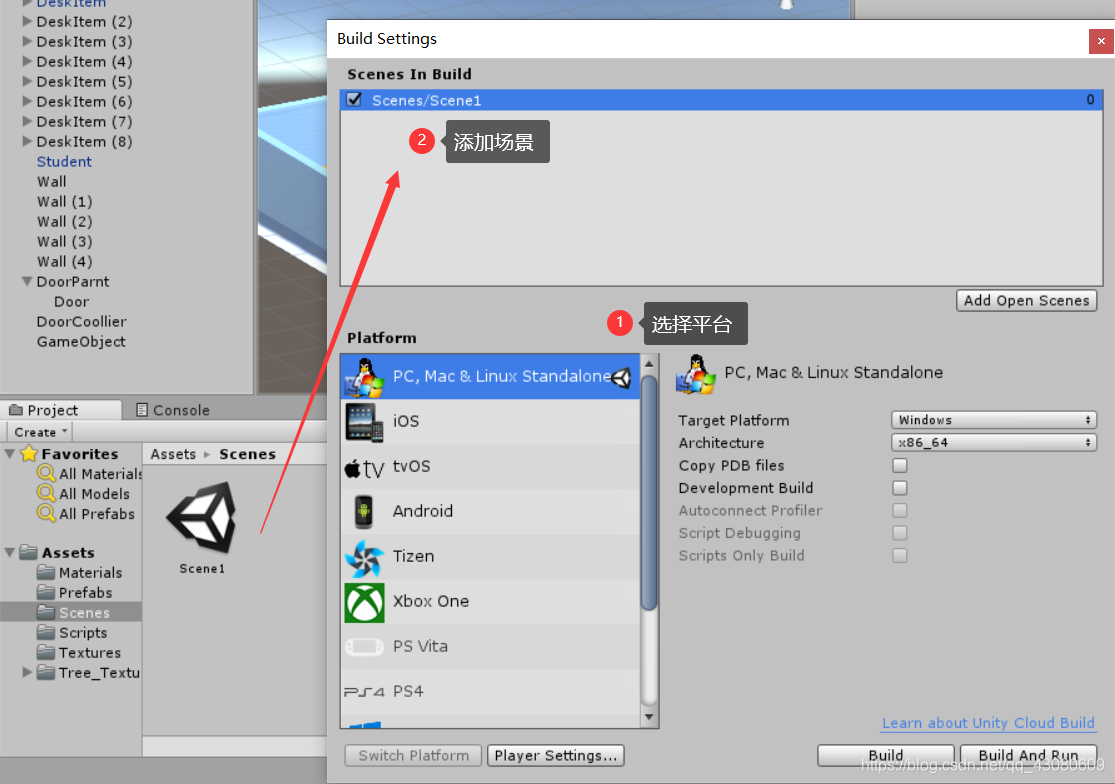
Task: Click the PC standalone icon in the settings header
Action: [695, 374]
